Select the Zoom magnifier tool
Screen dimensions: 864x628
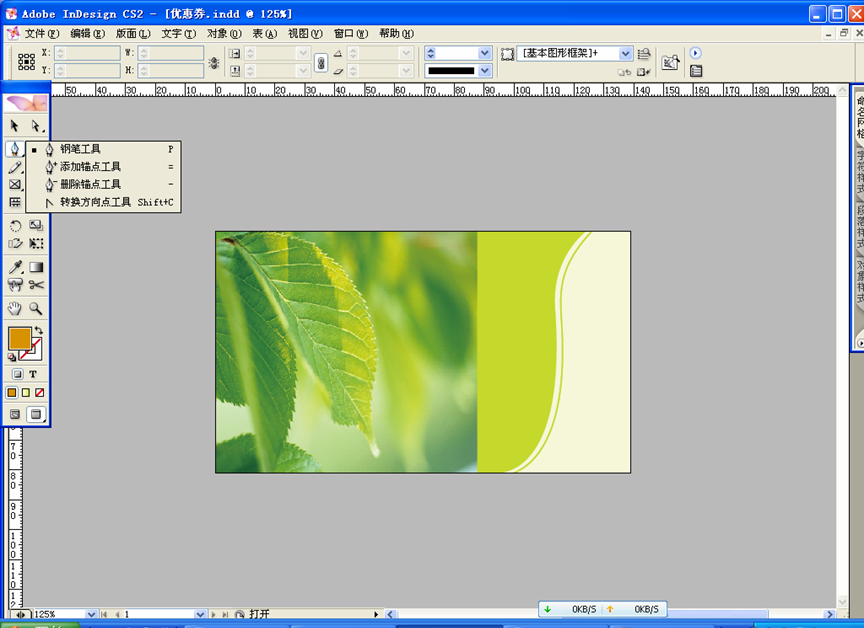36,309
